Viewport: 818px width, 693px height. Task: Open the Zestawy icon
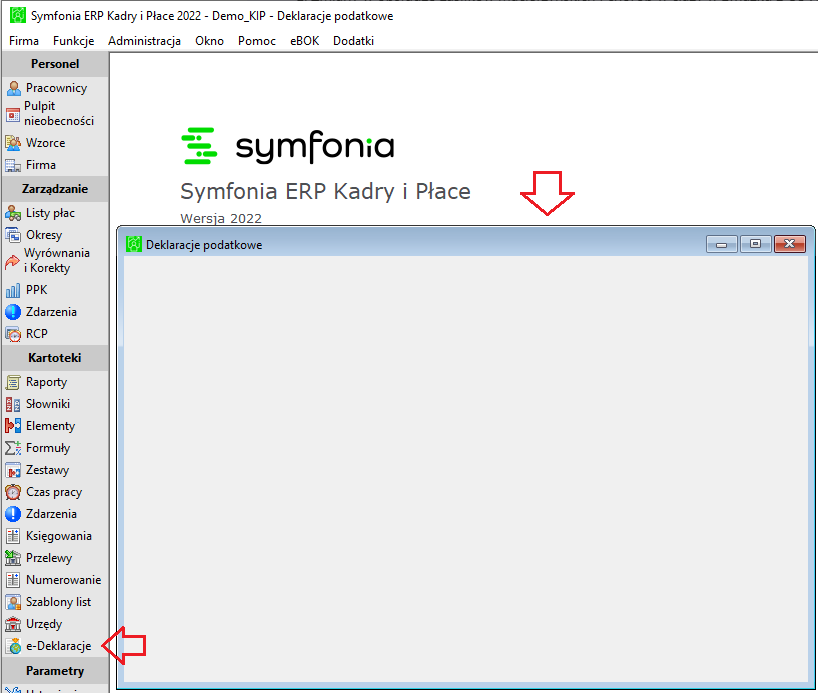[13, 470]
